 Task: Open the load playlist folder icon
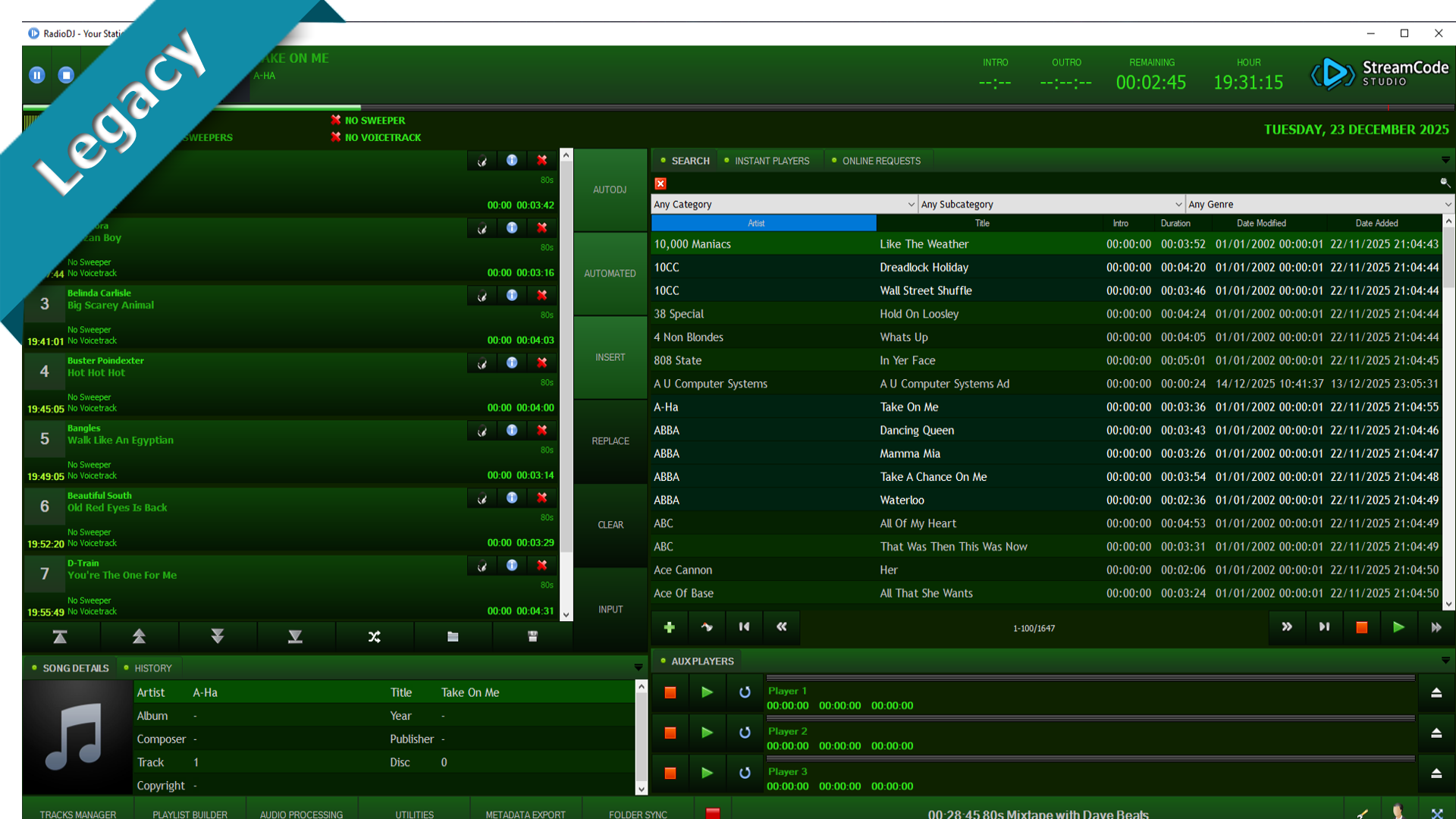[x=453, y=636]
